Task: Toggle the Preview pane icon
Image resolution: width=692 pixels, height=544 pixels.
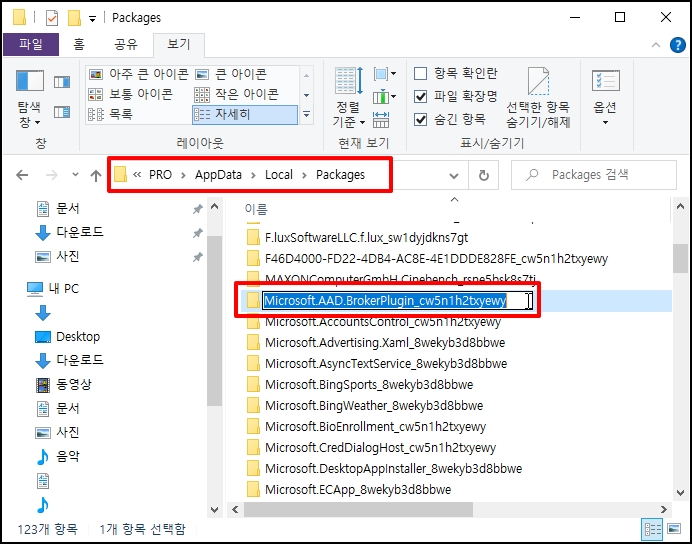Action: pyautogui.click(x=62, y=82)
